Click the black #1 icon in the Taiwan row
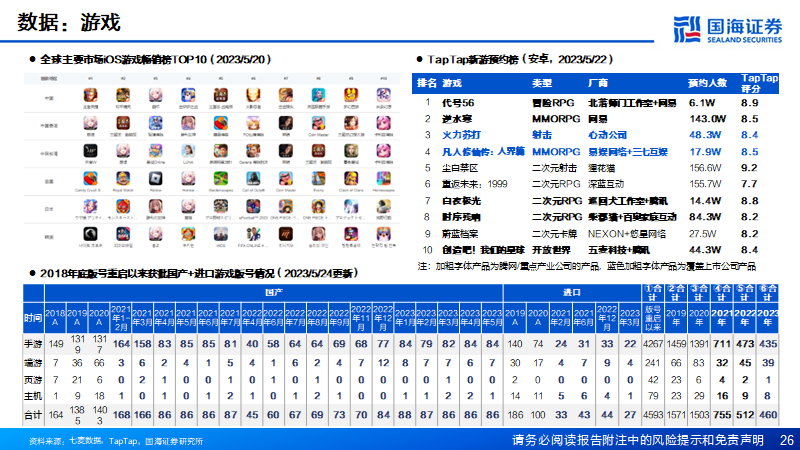This screenshot has width=800, height=450. coord(90,151)
